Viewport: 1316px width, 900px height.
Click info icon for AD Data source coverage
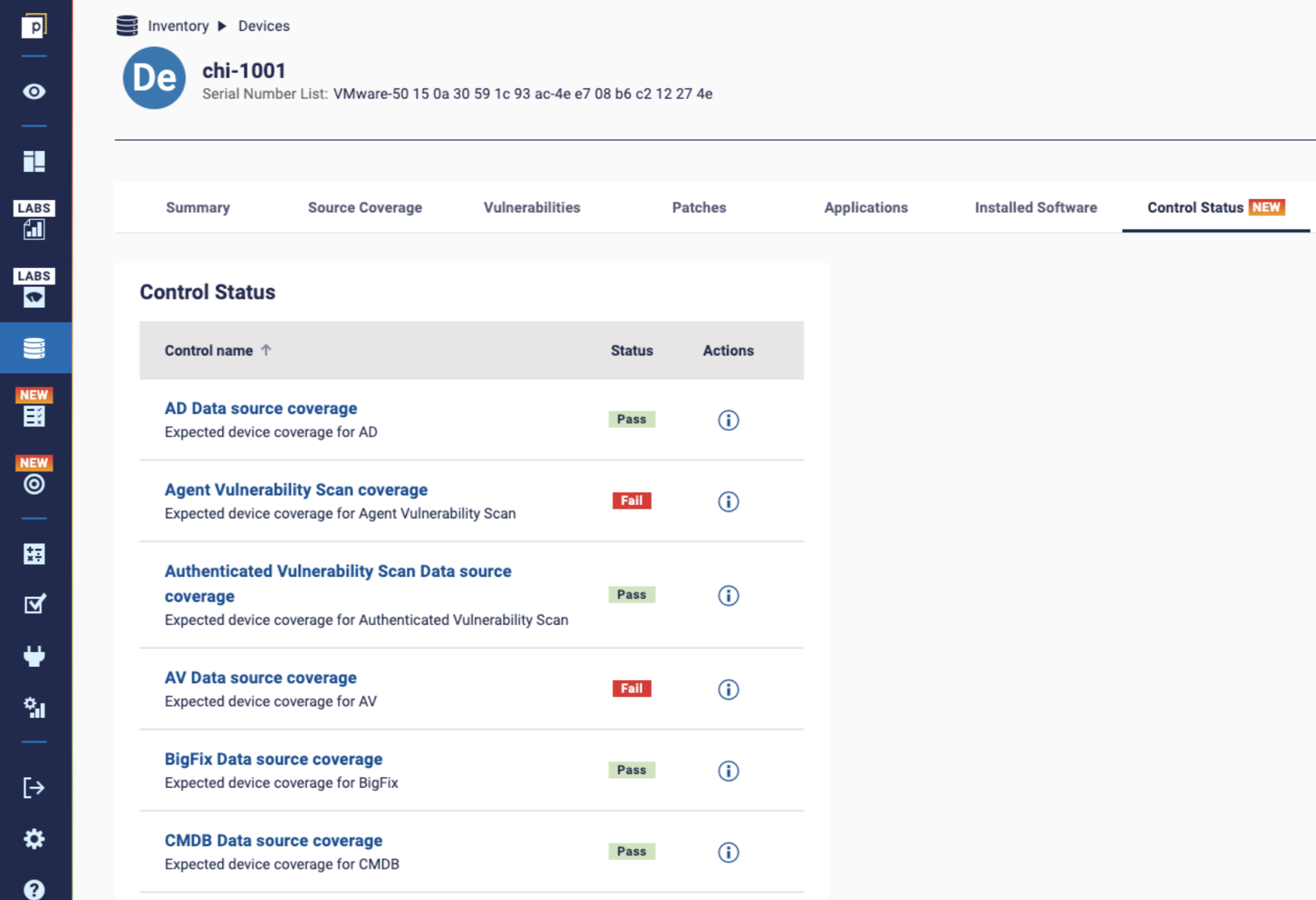[x=729, y=420]
